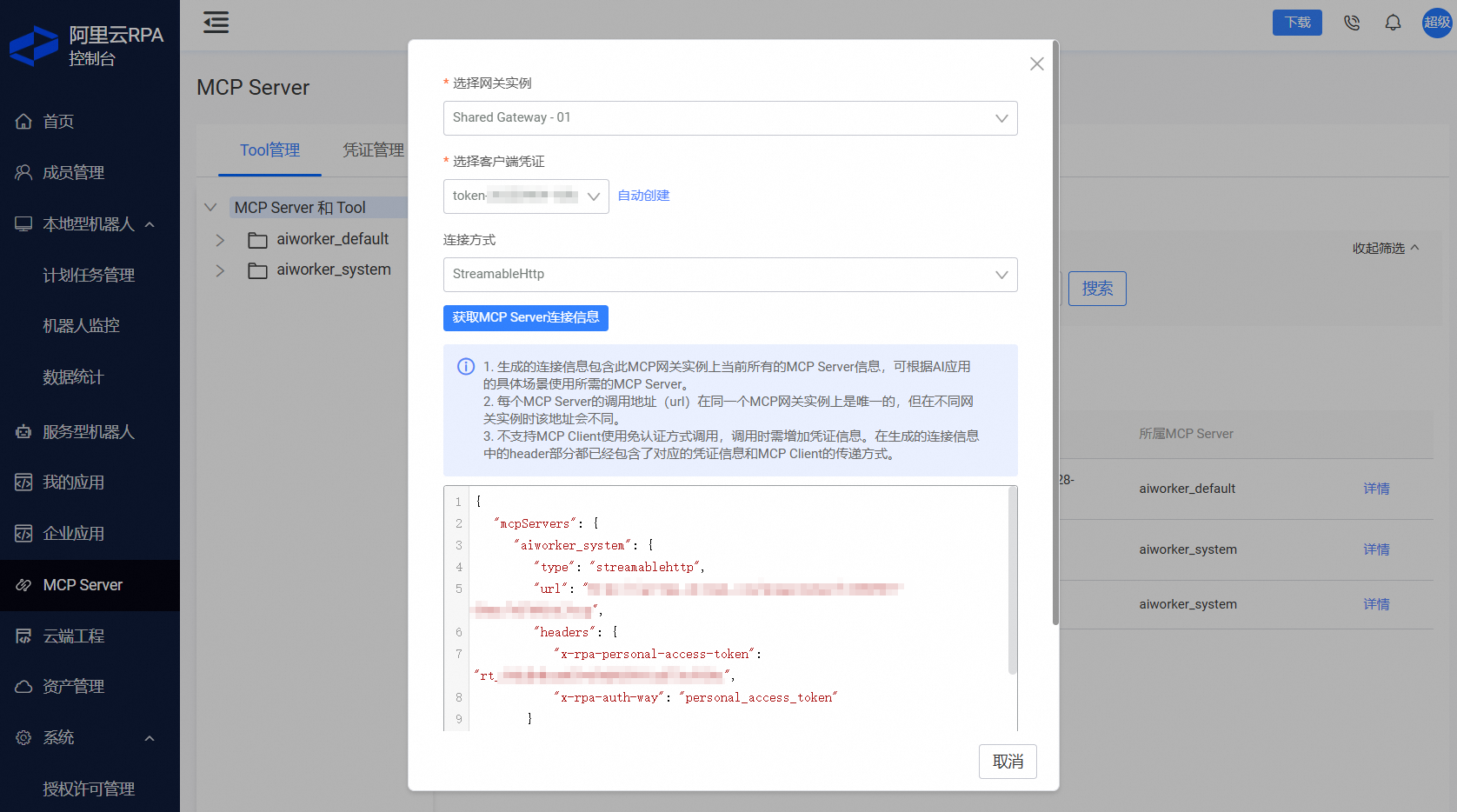Image resolution: width=1457 pixels, height=812 pixels.
Task: Click the info icon in notice box
Action: [466, 367]
